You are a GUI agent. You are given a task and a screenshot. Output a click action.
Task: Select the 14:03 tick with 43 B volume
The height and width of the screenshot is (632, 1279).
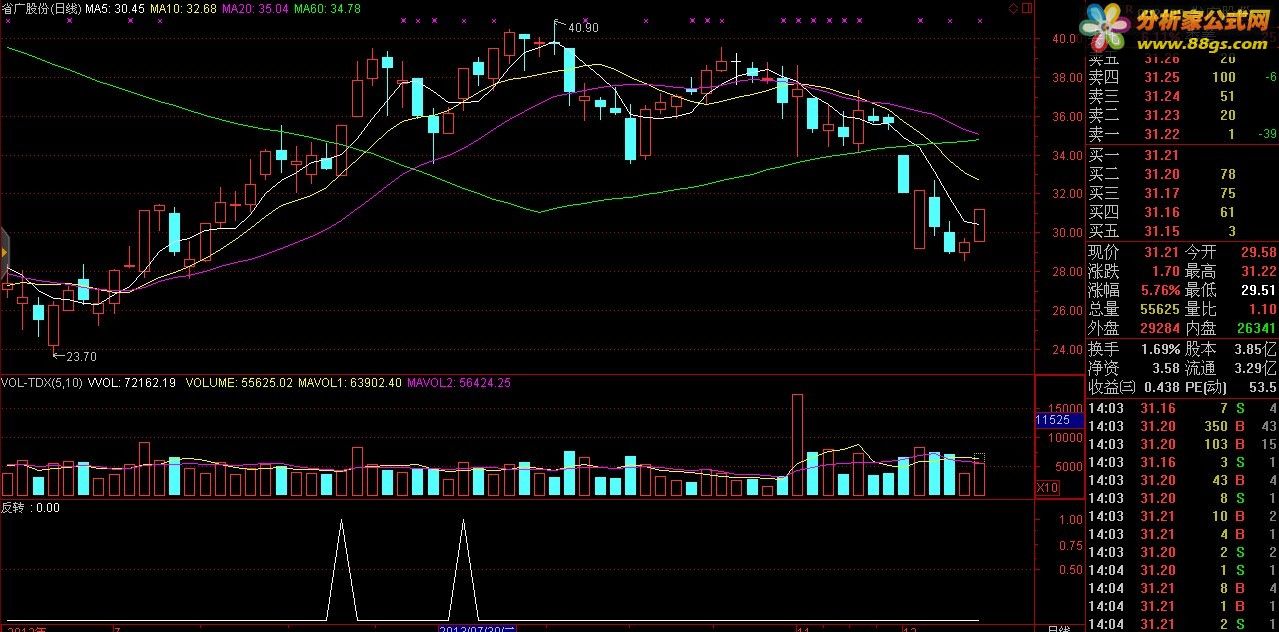pos(1182,480)
